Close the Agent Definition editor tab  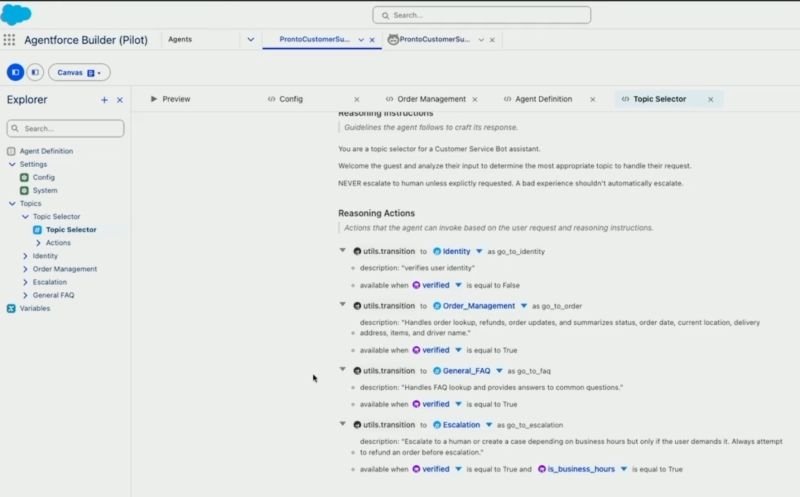(x=592, y=100)
